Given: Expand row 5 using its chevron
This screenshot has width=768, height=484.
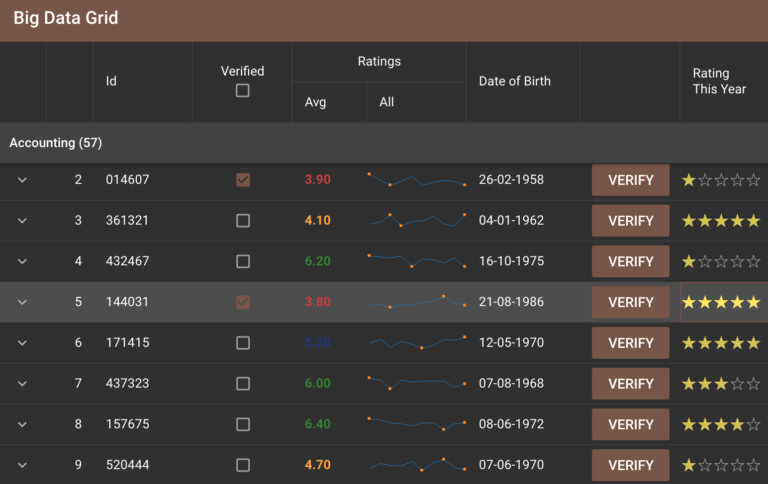Looking at the screenshot, I should click(22, 302).
